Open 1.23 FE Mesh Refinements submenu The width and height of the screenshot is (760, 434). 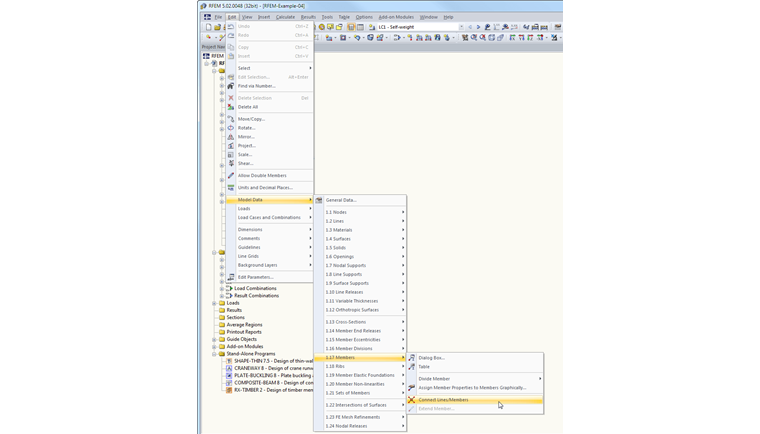pyautogui.click(x=360, y=417)
